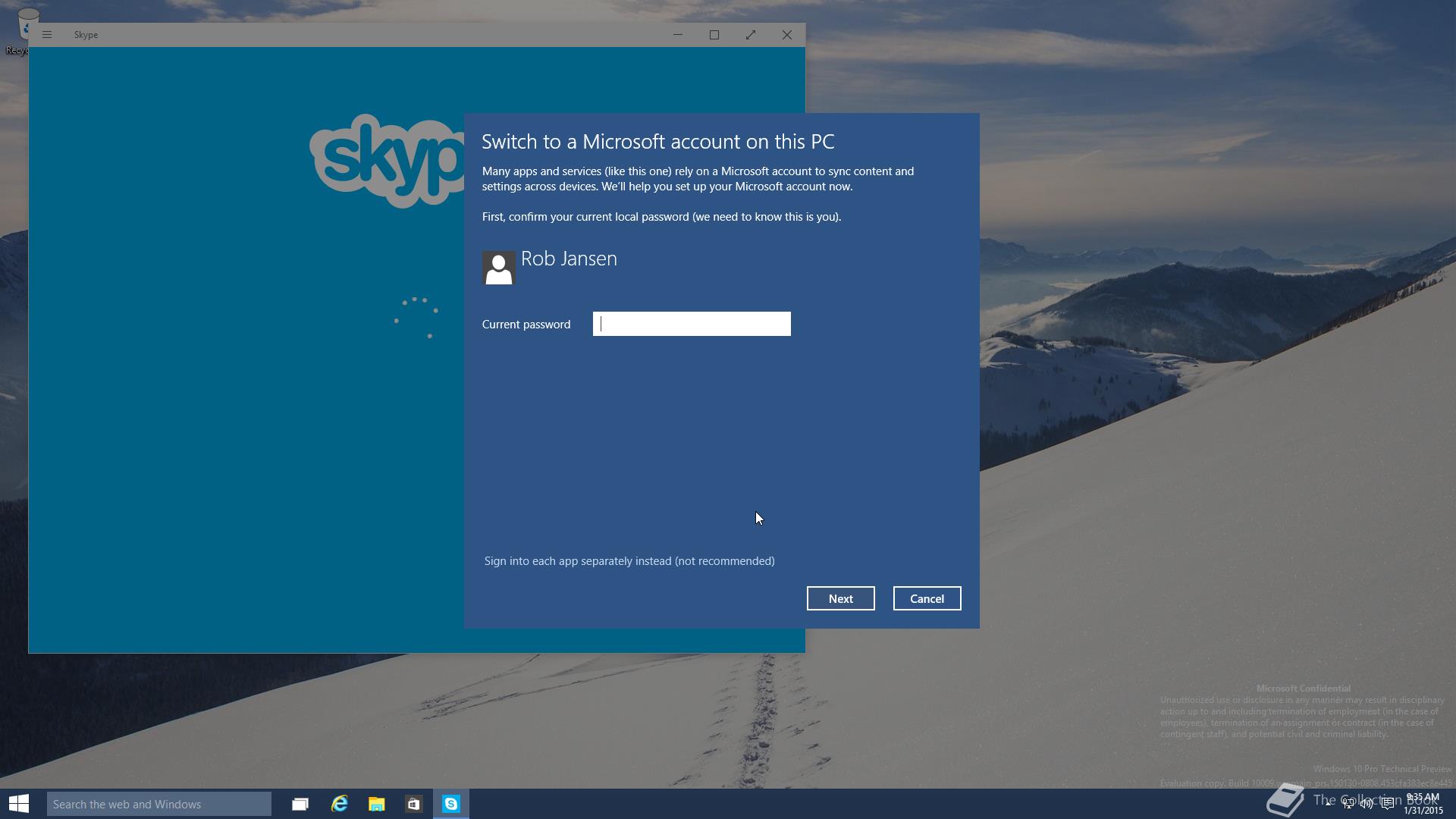Open the volume tray icon

point(1367,804)
